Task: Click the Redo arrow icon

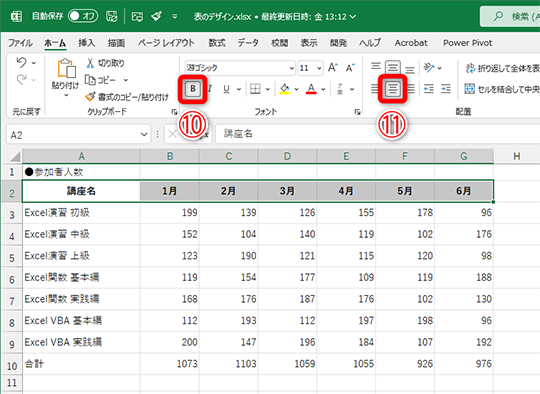Action: [21, 80]
